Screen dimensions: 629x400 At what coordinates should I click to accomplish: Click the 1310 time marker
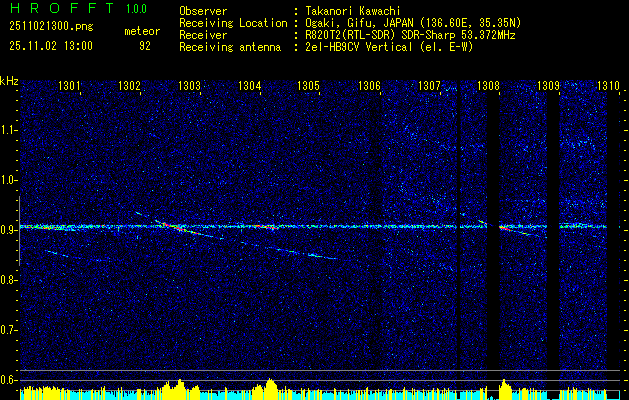pos(608,85)
